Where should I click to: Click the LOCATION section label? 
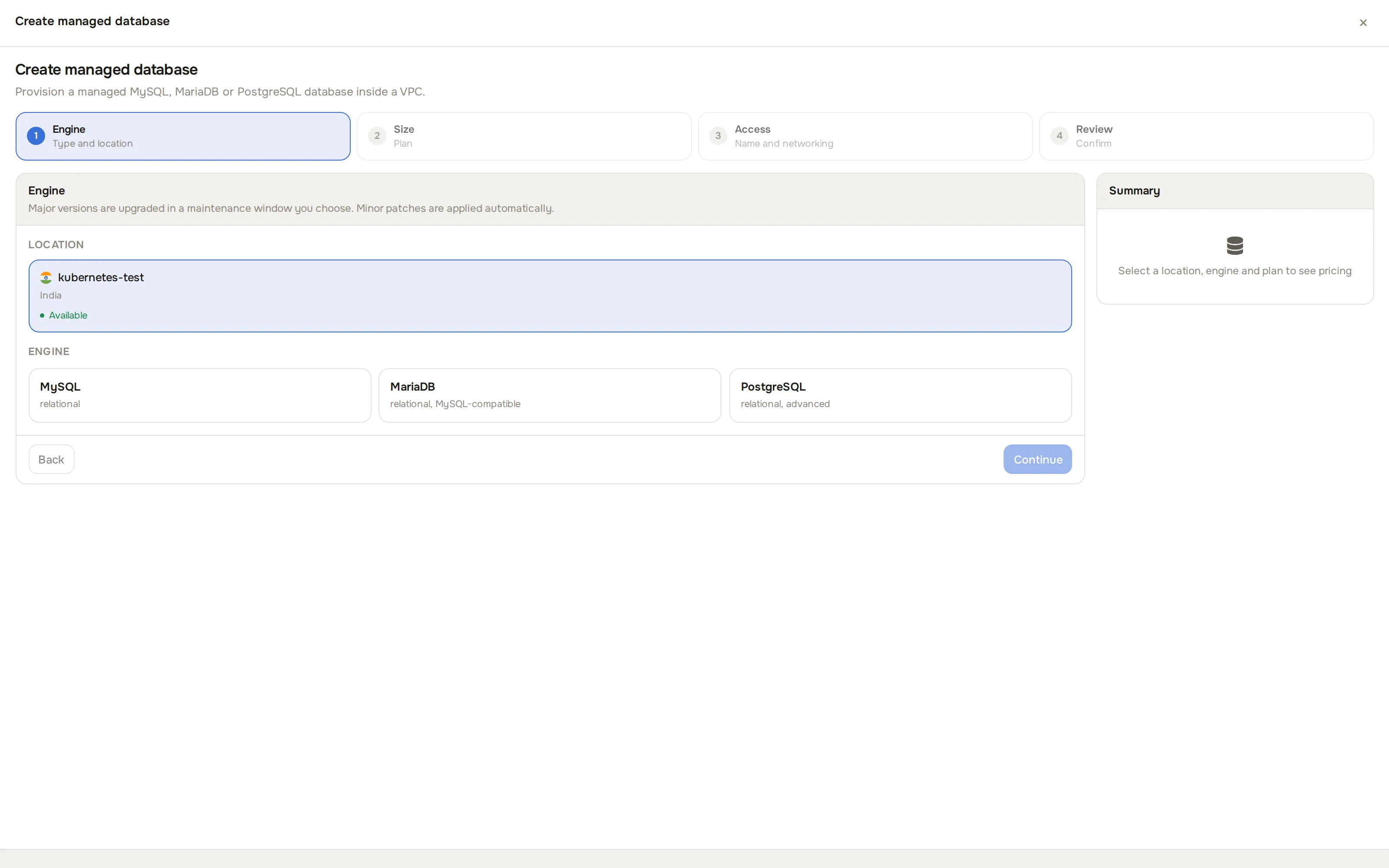(x=56, y=244)
